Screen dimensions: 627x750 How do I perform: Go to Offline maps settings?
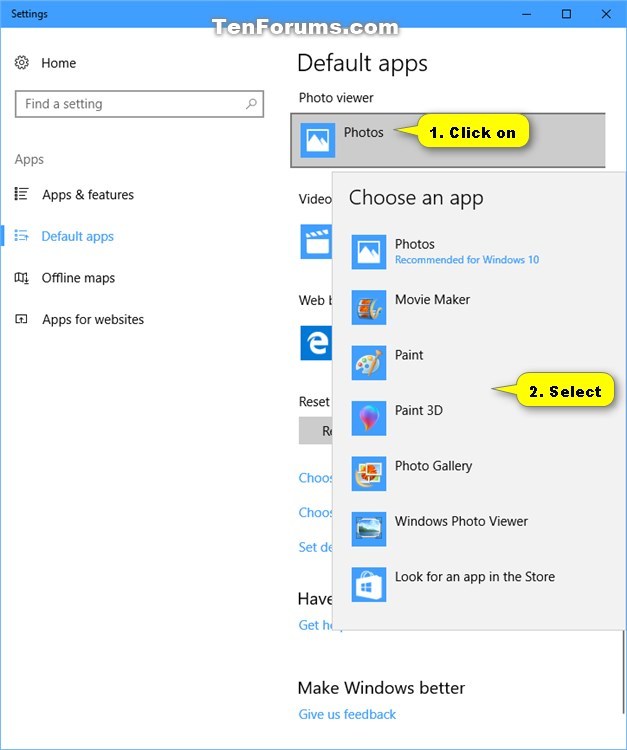tap(78, 278)
